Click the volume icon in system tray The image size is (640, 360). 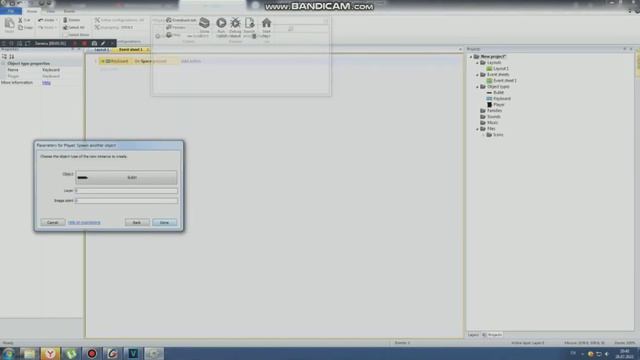(607, 354)
